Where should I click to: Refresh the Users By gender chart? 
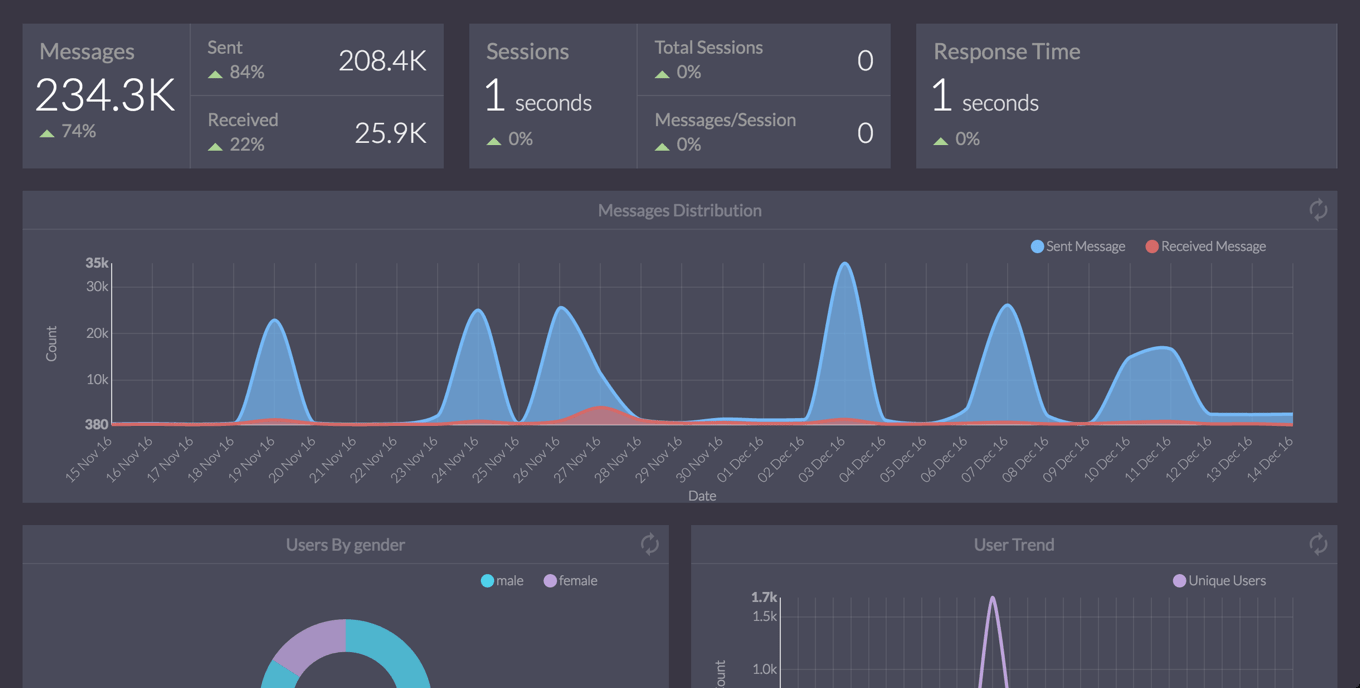(x=650, y=544)
